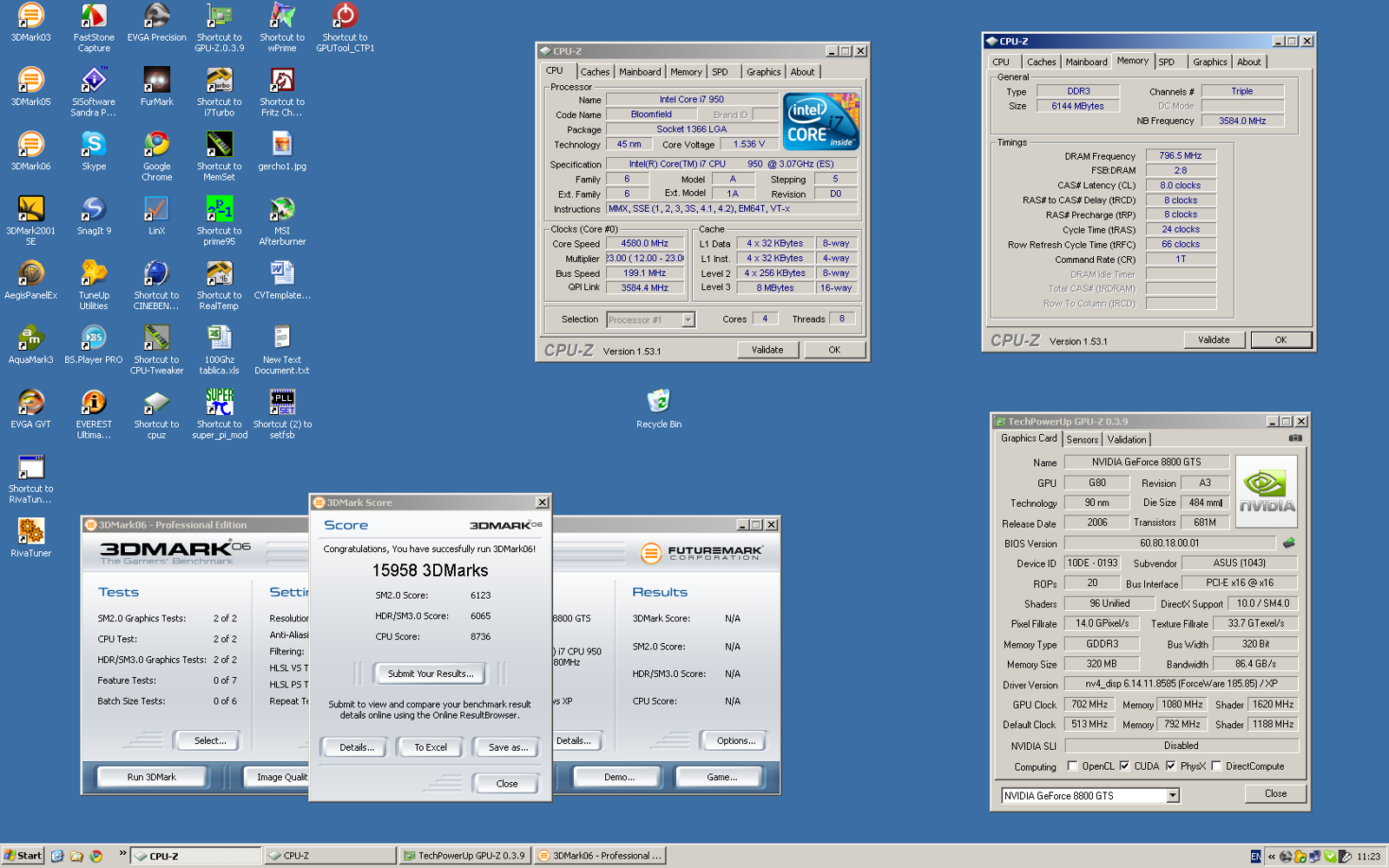This screenshot has height=868, width=1389.
Task: Open the Shortcut to wPrime icon
Action: click(x=282, y=29)
